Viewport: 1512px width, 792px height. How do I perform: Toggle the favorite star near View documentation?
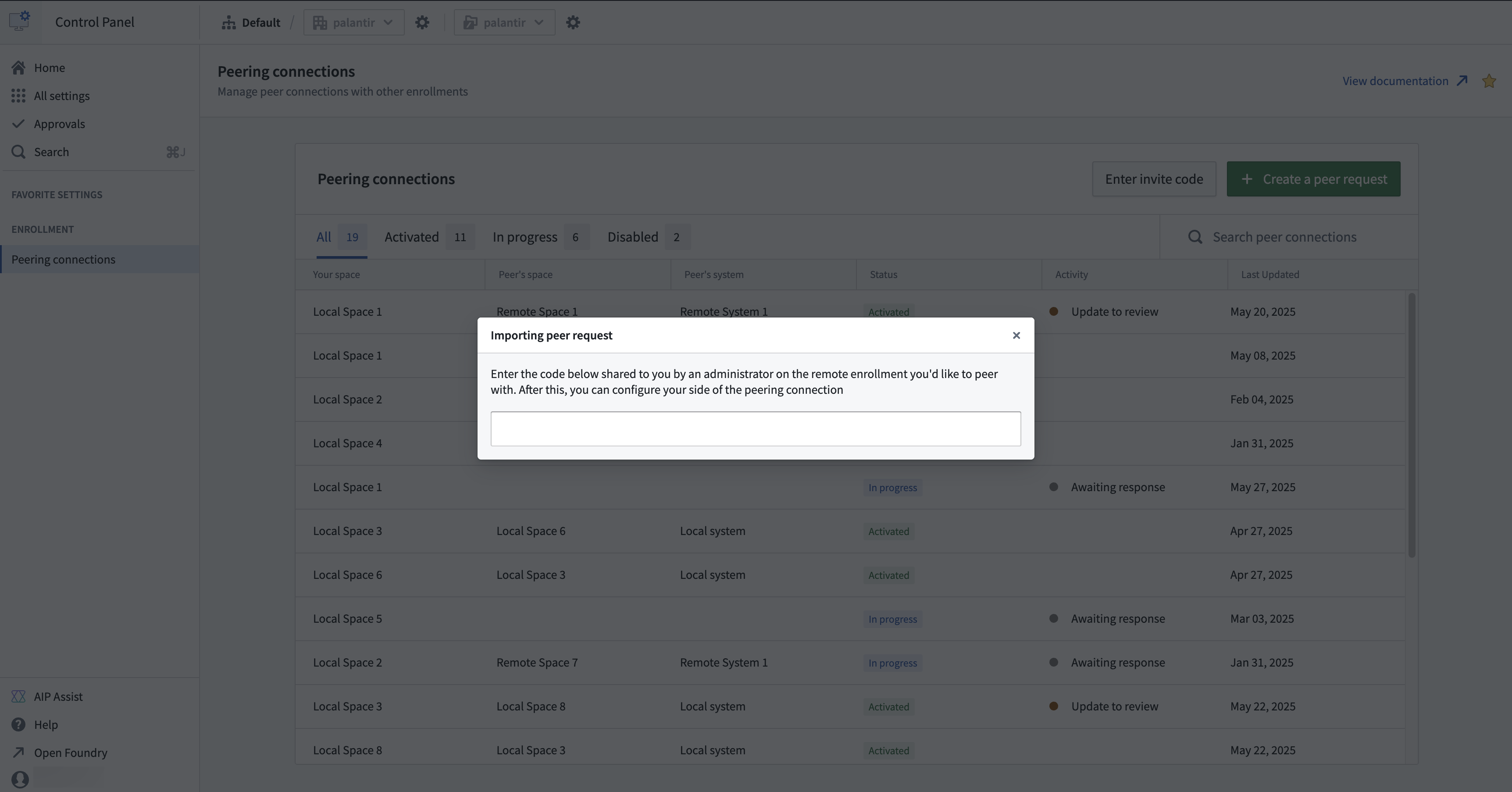[x=1489, y=80]
